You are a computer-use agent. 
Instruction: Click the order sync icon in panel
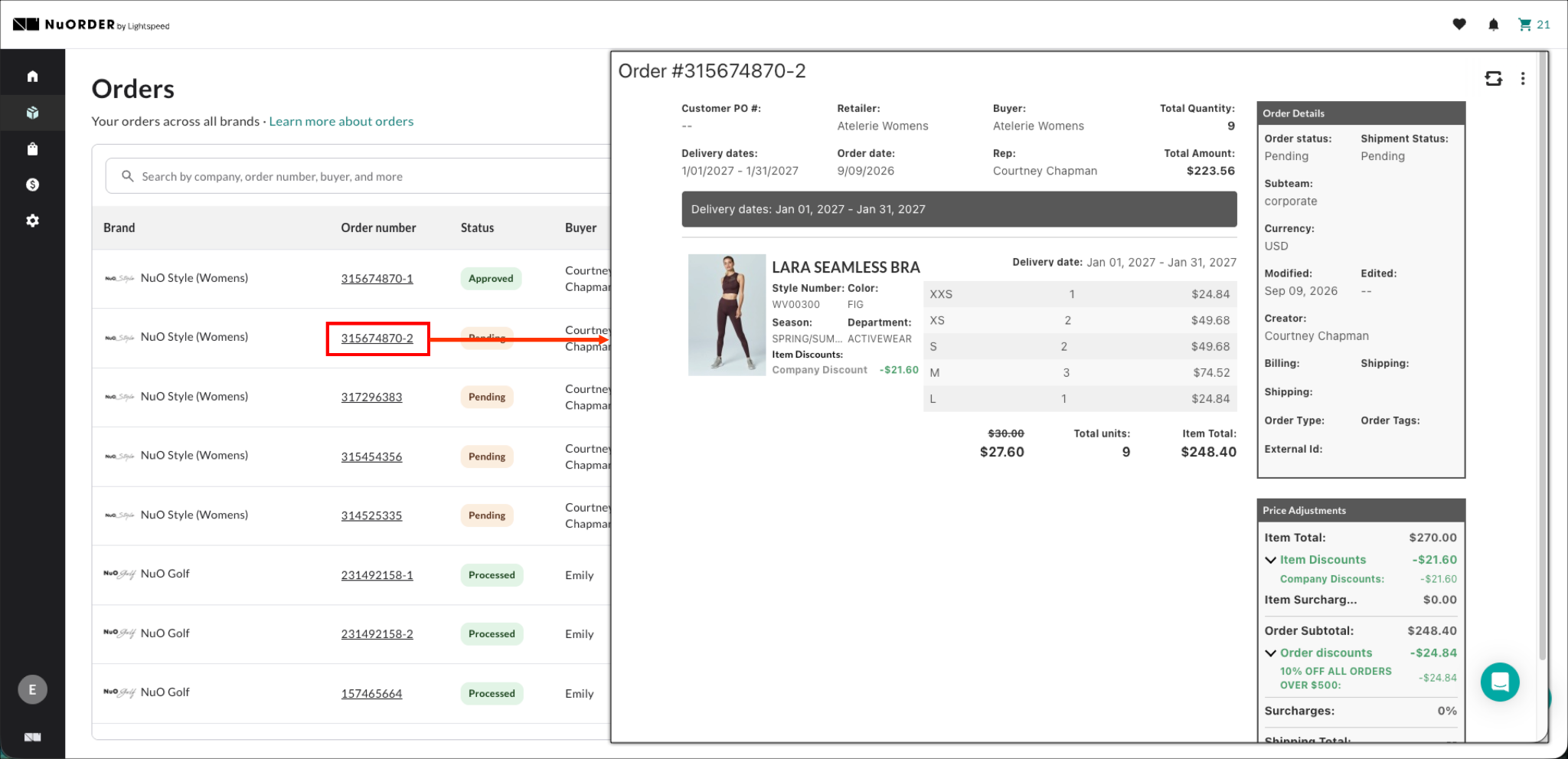coord(1493,78)
